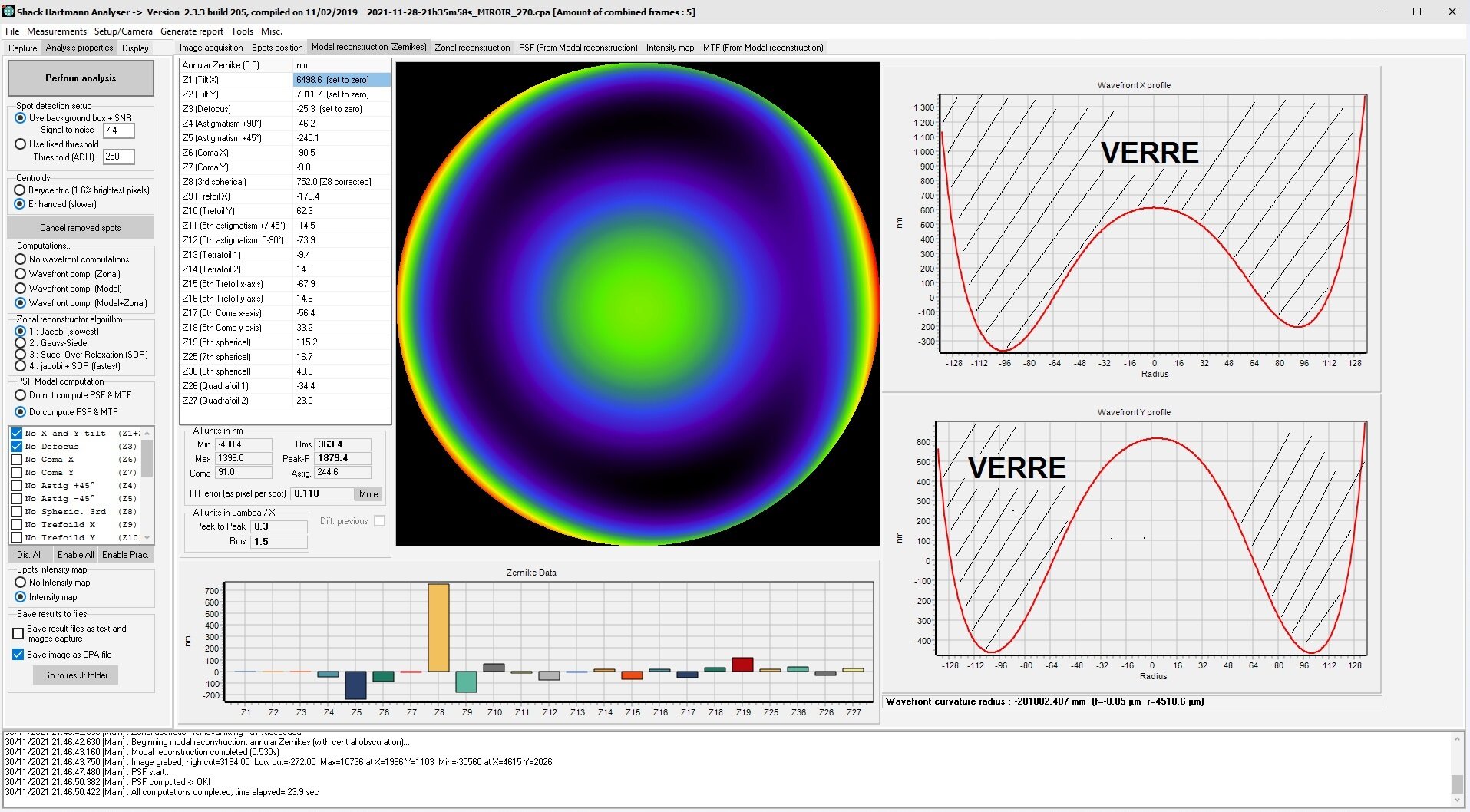Click the More button beside FIT error
Screen dimensions: 1470x812
pyautogui.click(x=368, y=494)
